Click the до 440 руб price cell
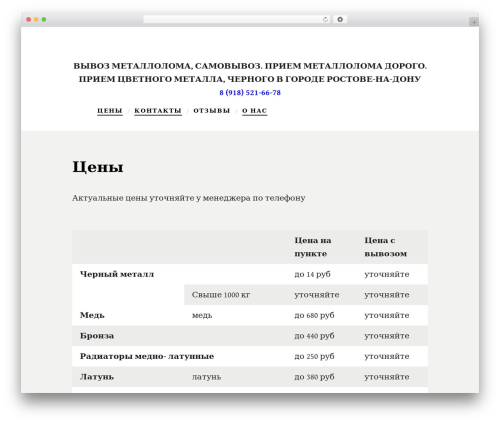 click(314, 336)
